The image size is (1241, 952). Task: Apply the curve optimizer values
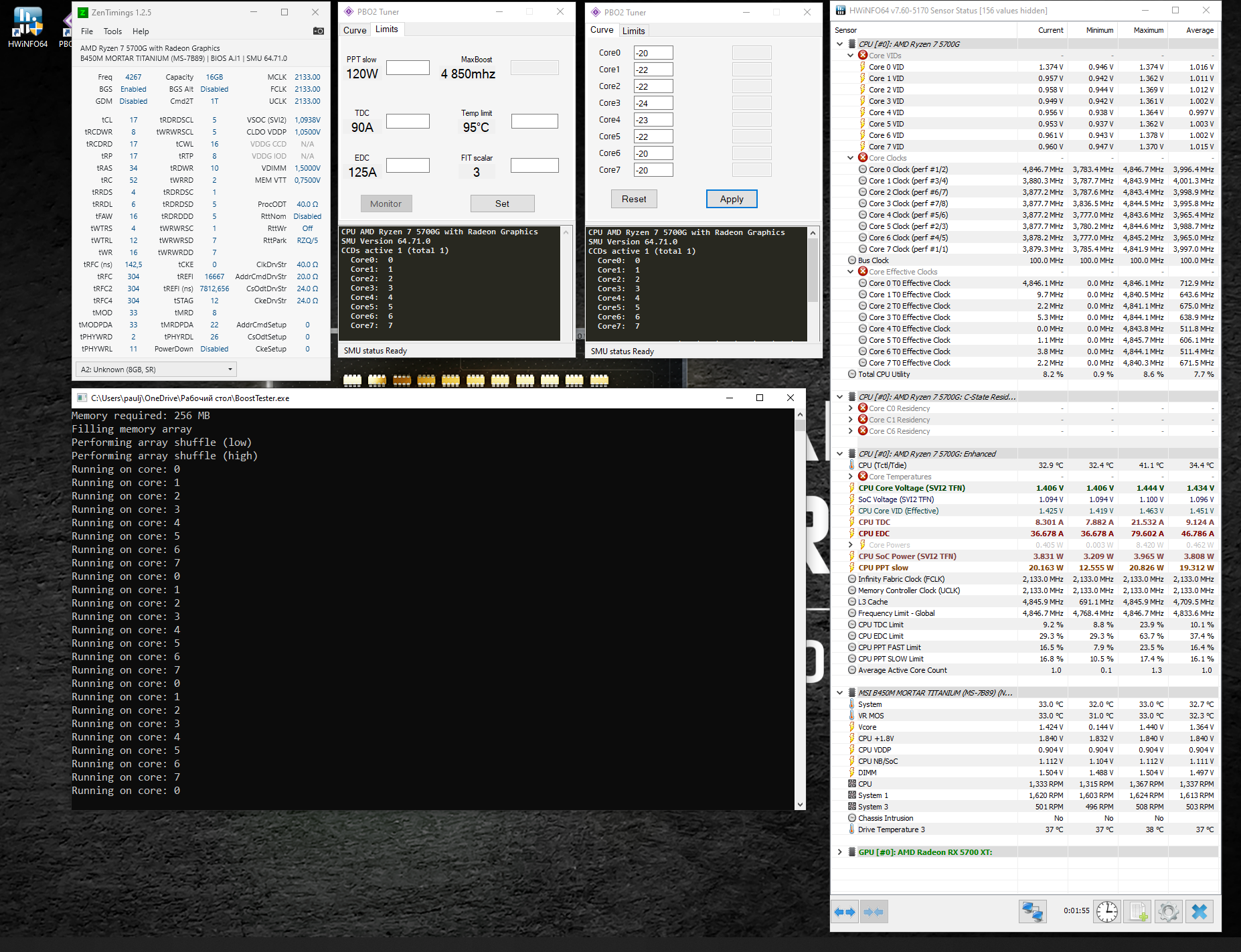732,199
